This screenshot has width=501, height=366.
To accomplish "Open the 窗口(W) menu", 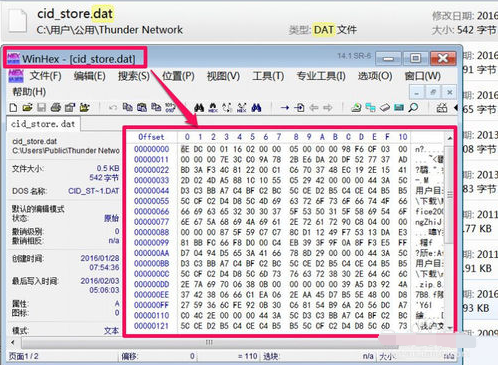I will point(423,76).
